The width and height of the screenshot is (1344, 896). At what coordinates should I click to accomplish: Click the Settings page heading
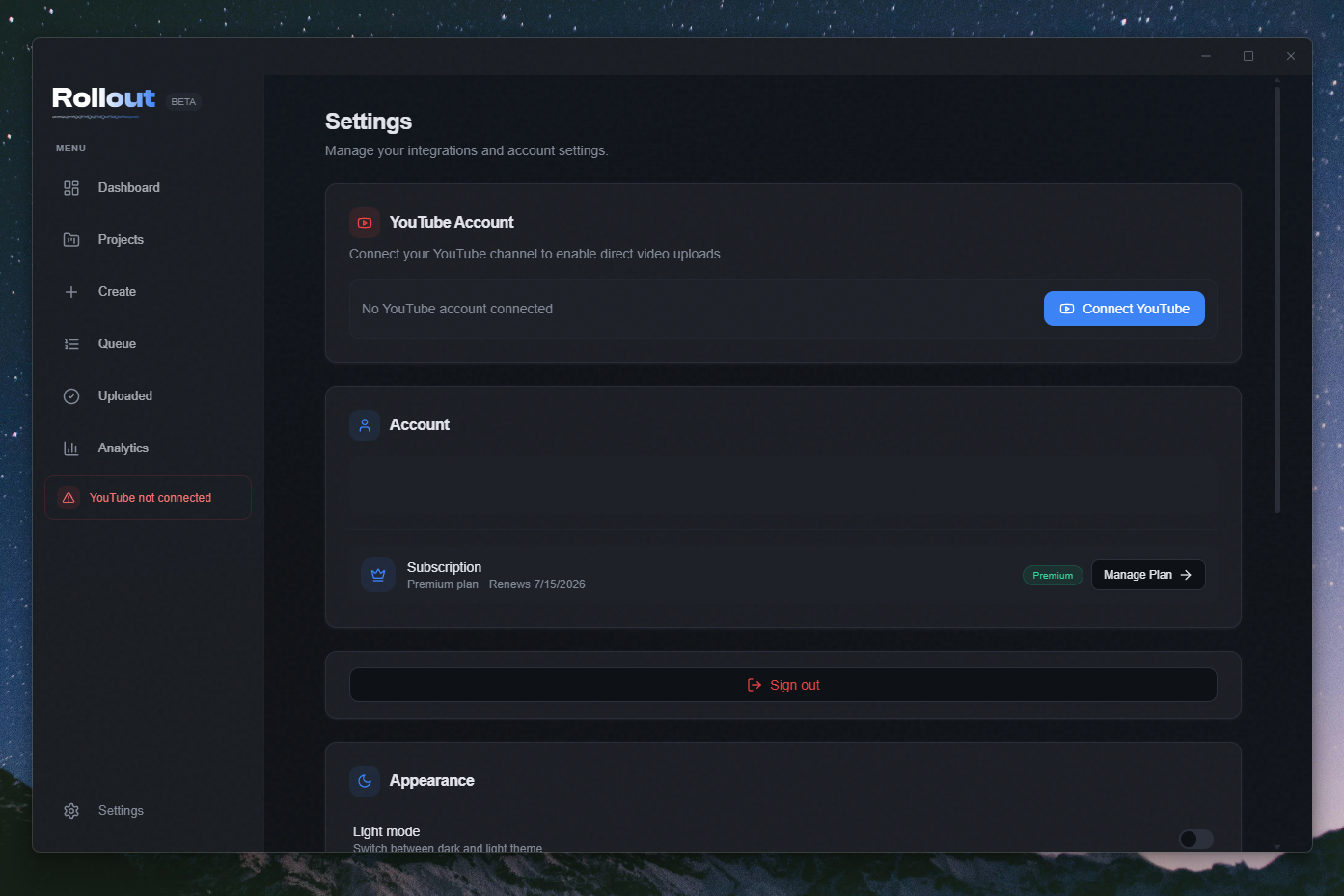point(369,122)
